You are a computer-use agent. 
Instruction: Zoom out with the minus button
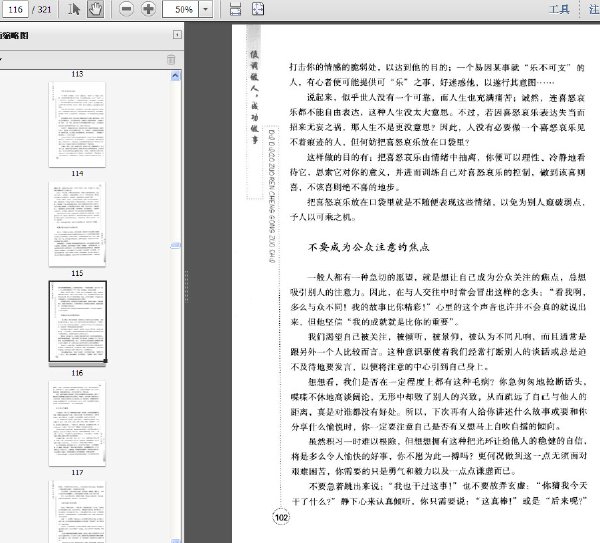pyautogui.click(x=126, y=9)
